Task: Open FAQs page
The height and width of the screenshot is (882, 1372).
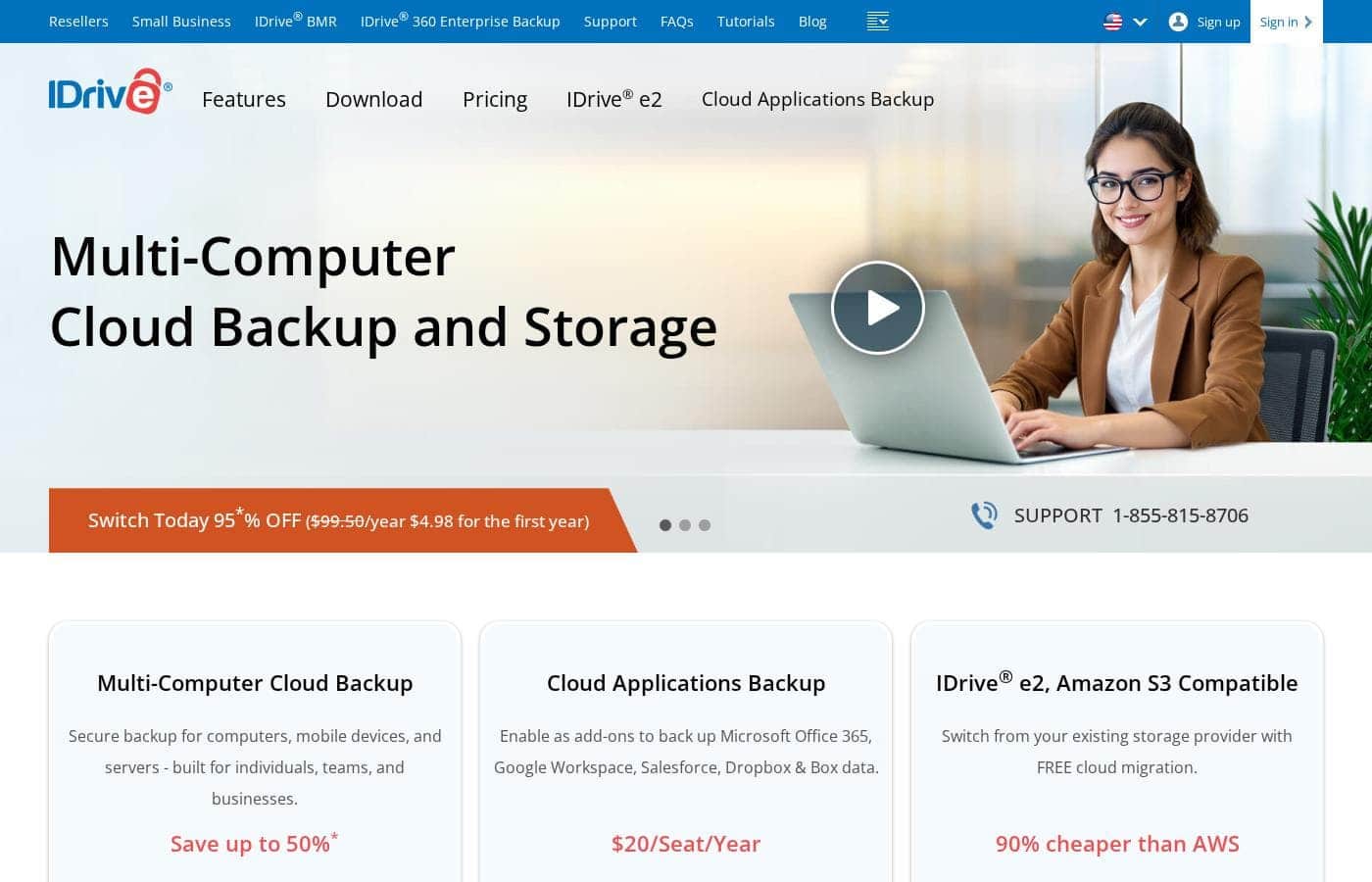Action: [676, 22]
